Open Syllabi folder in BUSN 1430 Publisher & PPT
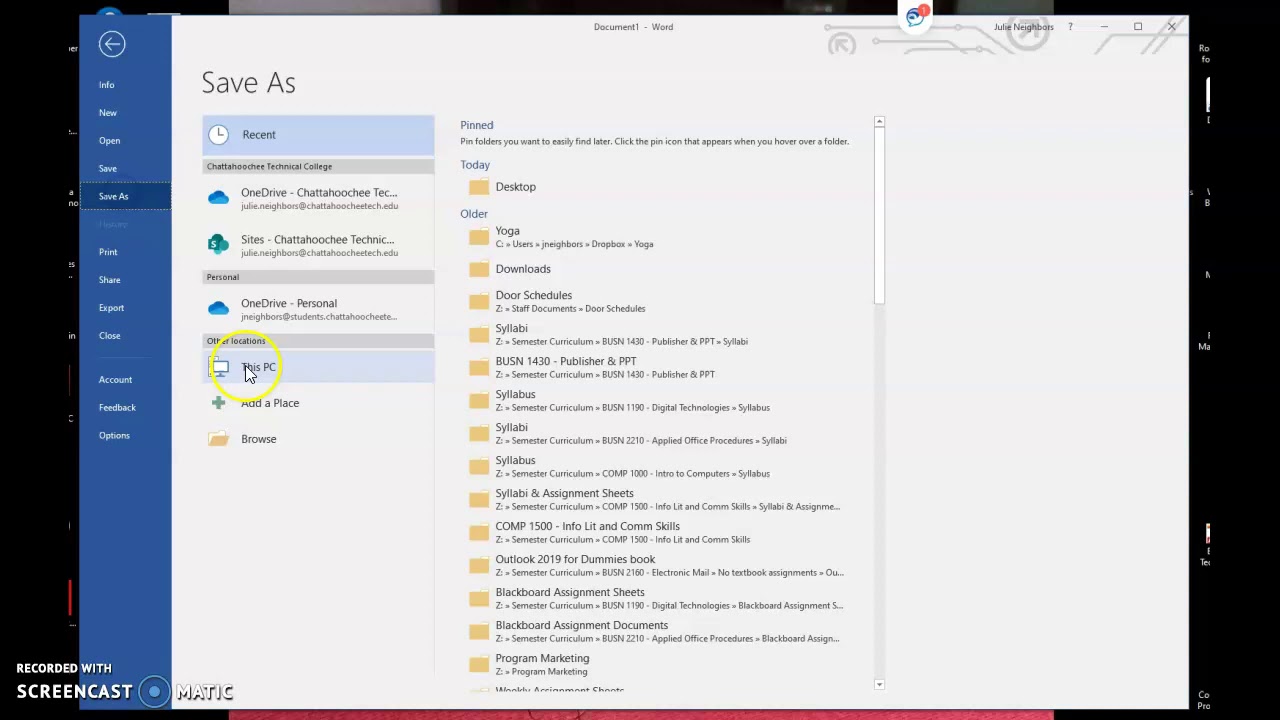The width and height of the screenshot is (1280, 720). pyautogui.click(x=666, y=335)
